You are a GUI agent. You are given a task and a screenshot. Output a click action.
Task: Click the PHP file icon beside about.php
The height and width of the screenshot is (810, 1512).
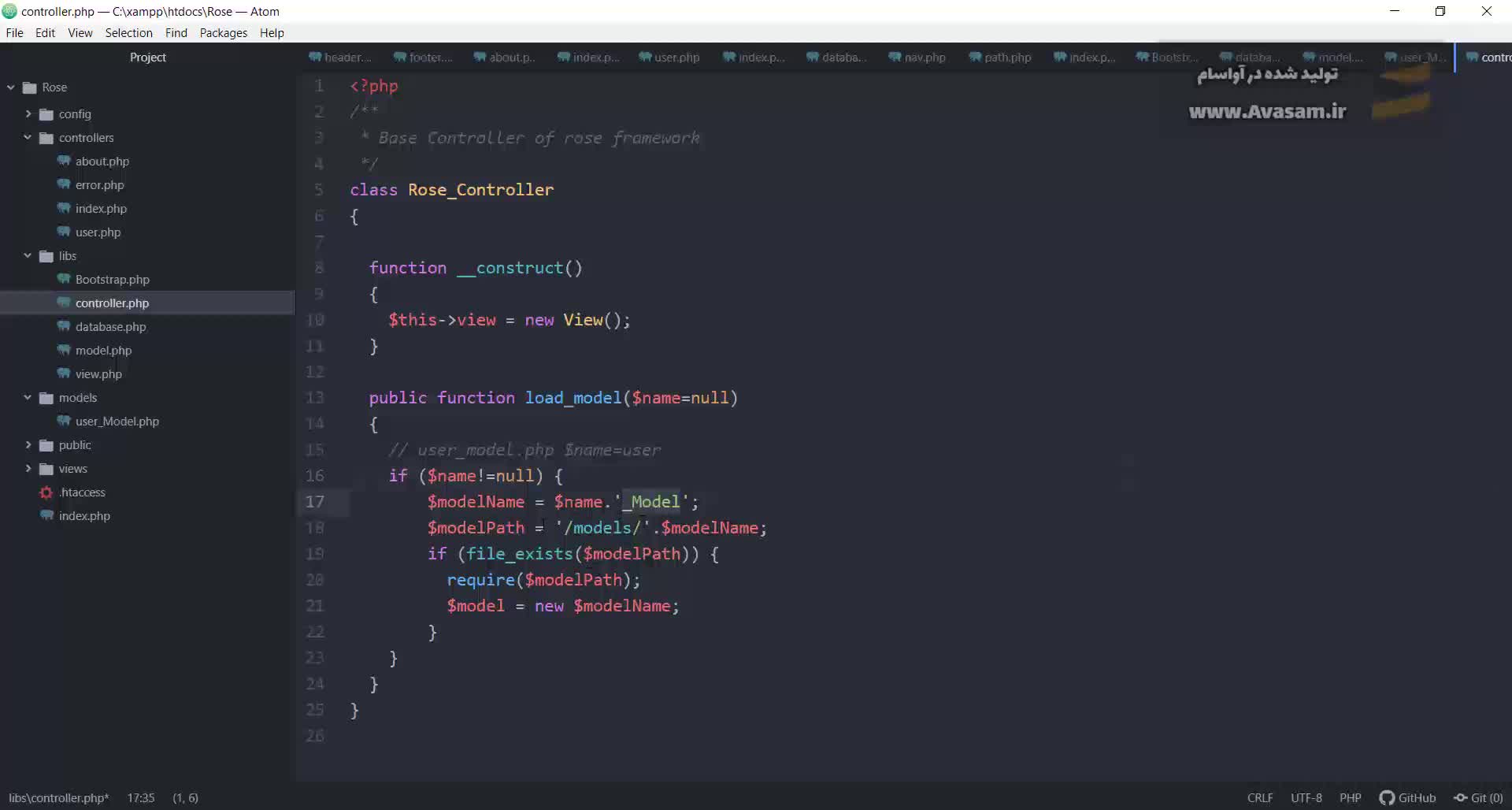64,161
